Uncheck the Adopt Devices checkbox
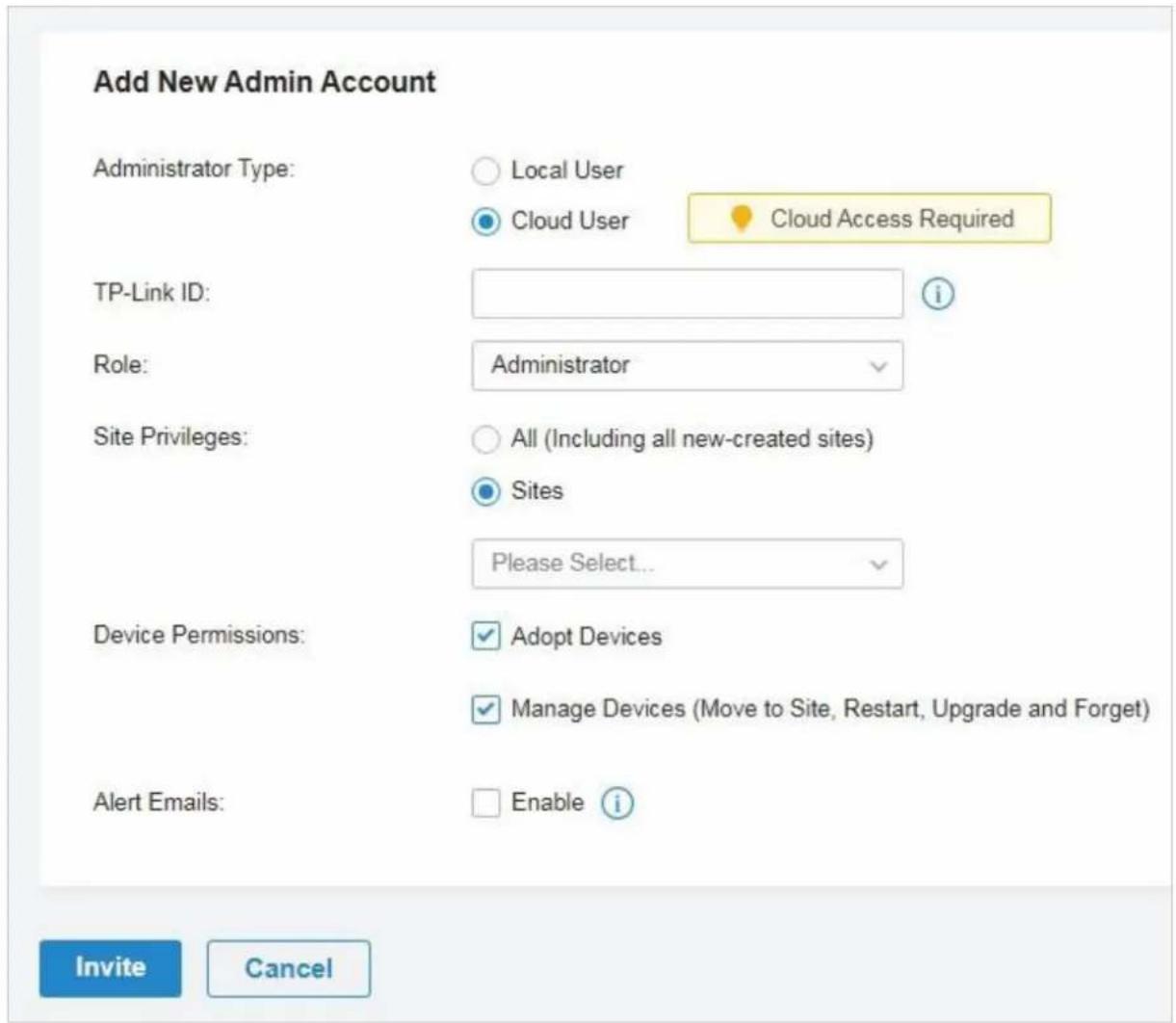 click(x=485, y=636)
